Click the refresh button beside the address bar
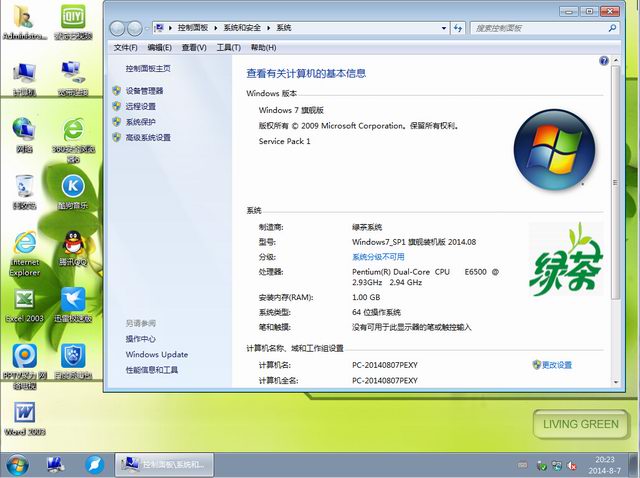The height and width of the screenshot is (478, 640). click(x=458, y=28)
